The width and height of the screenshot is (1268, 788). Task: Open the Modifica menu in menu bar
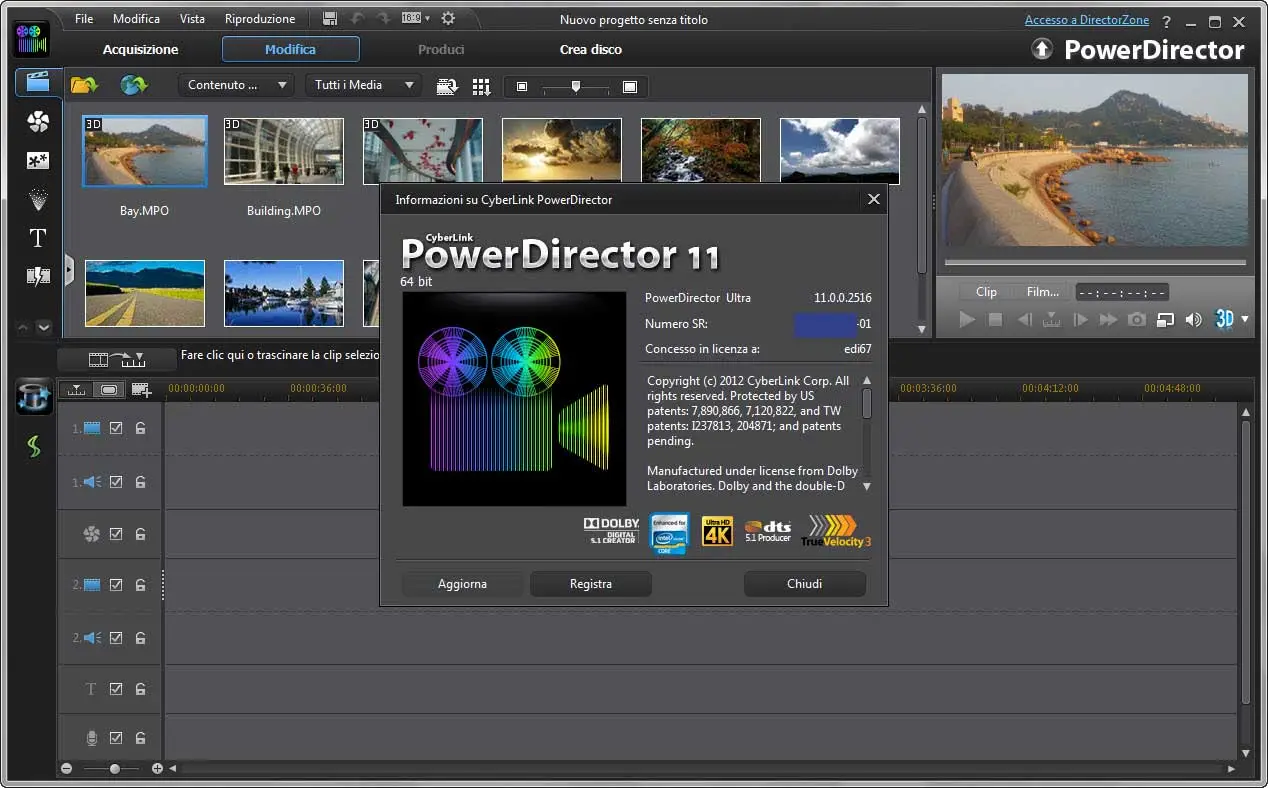(136, 19)
